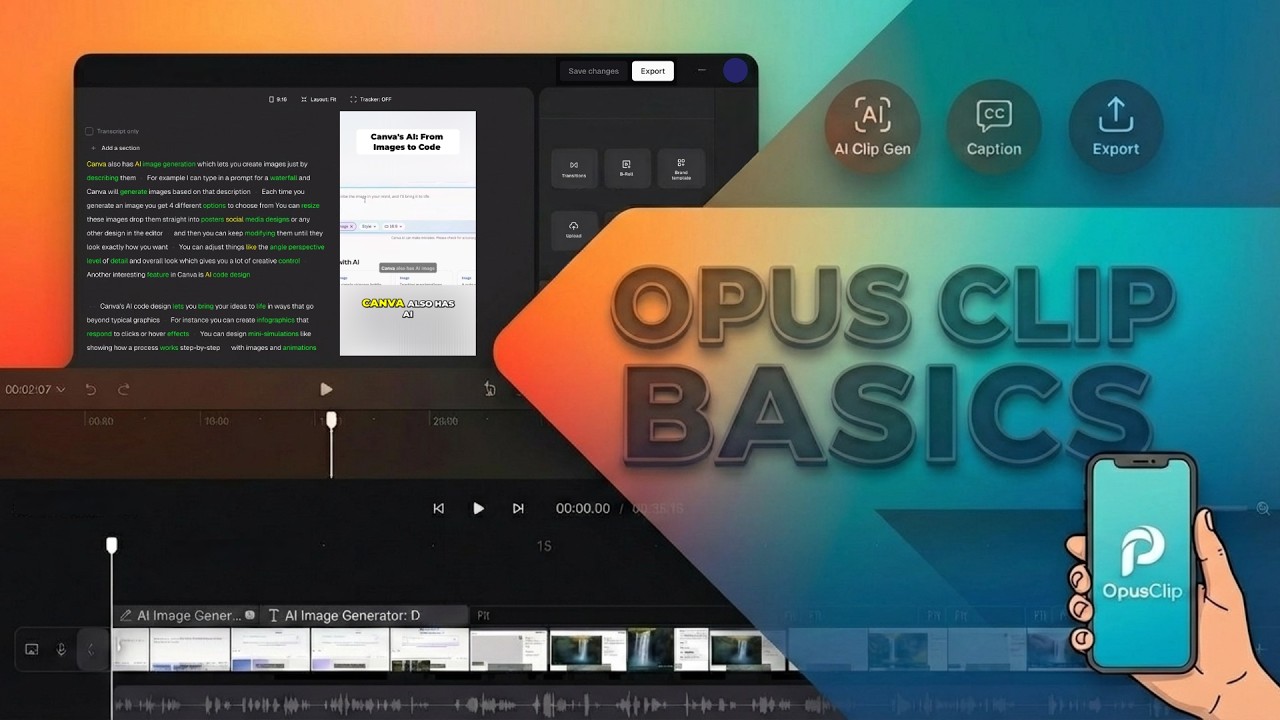
Task: Open the AI Clip Gen round icon
Action: (x=872, y=127)
